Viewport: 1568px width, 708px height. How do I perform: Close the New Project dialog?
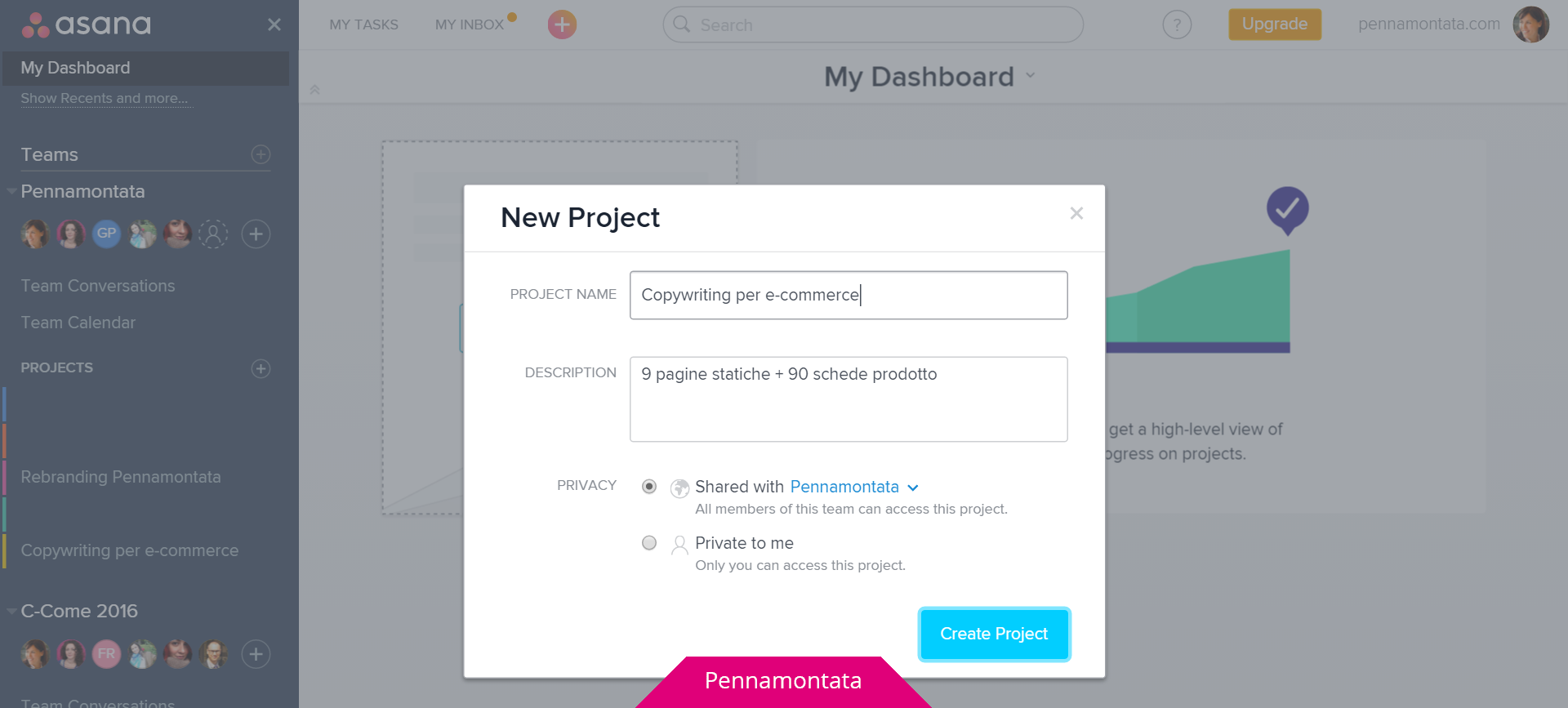point(1076,213)
